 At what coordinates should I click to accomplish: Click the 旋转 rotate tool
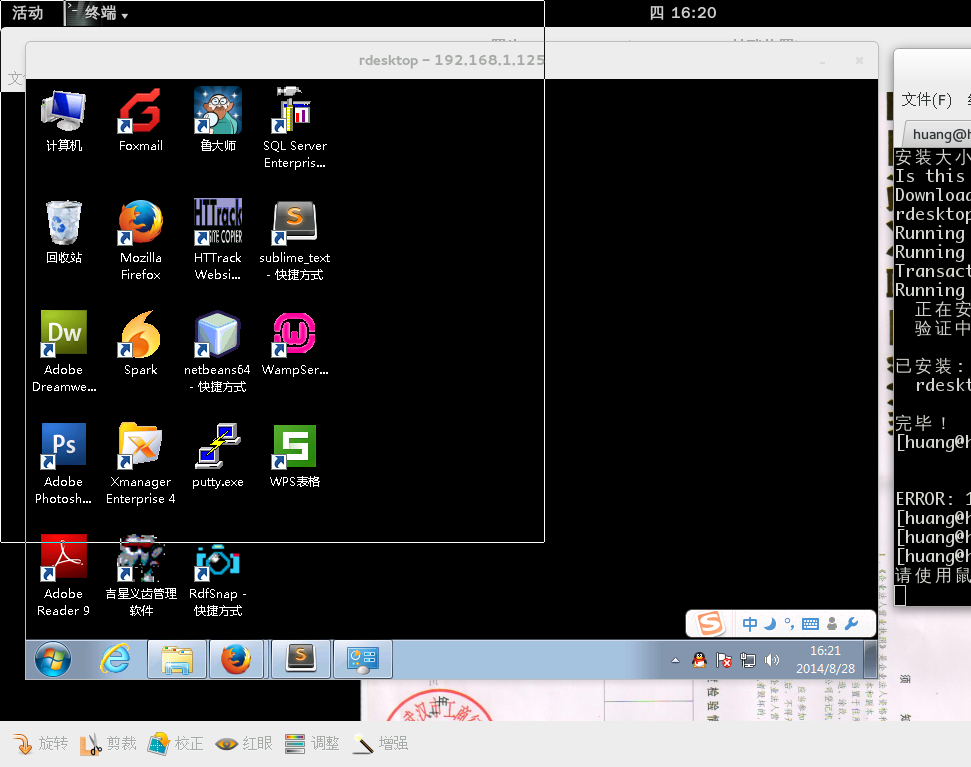click(40, 743)
